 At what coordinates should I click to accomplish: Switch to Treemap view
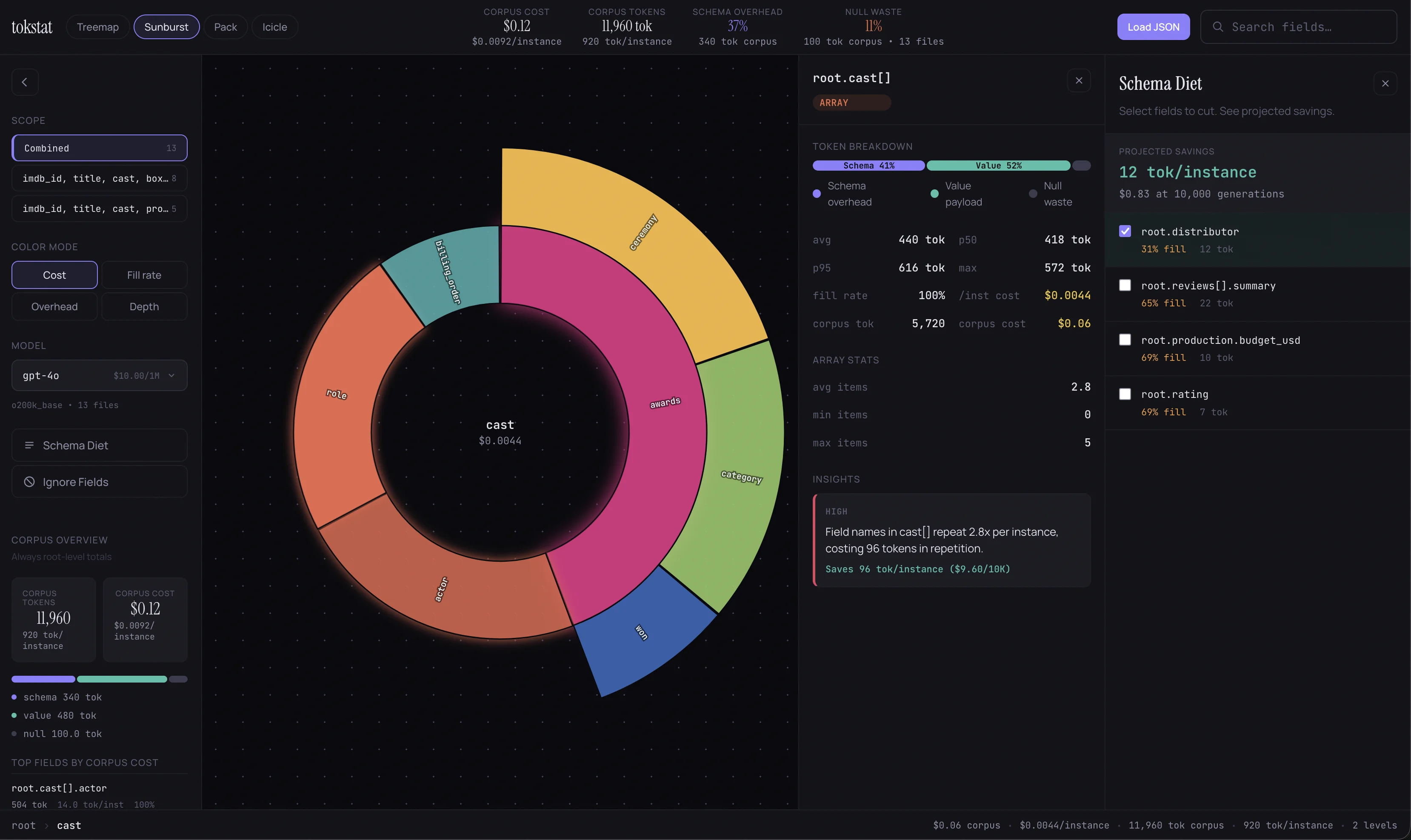pos(98,27)
